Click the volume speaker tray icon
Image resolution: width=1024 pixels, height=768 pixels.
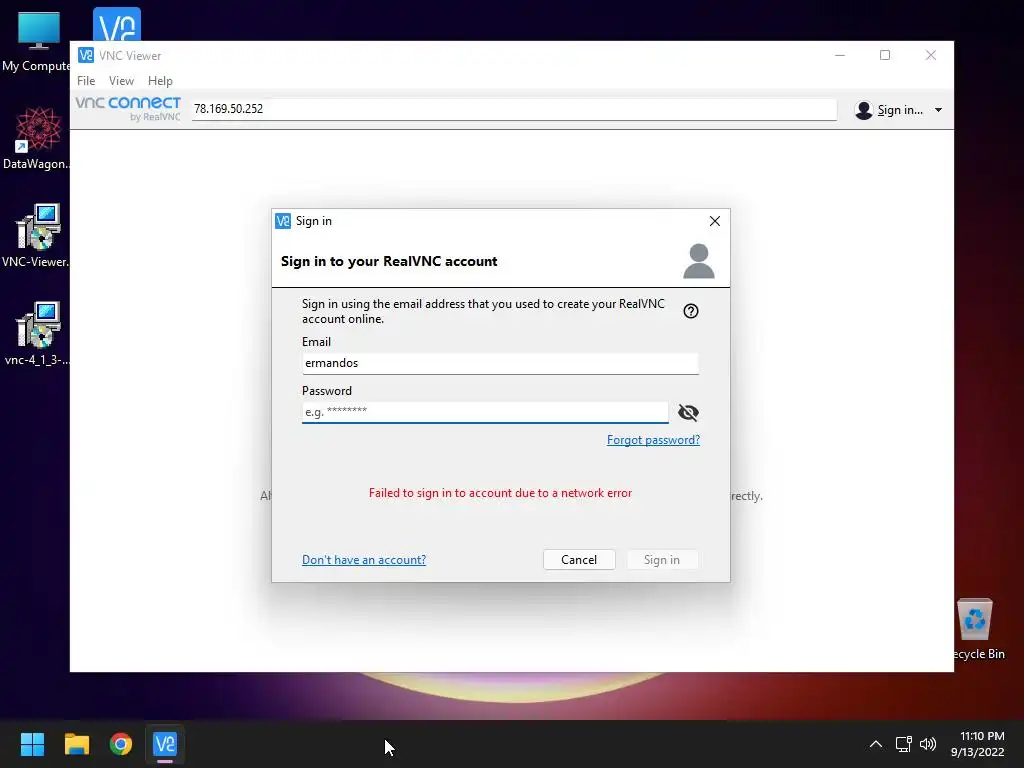(927, 744)
